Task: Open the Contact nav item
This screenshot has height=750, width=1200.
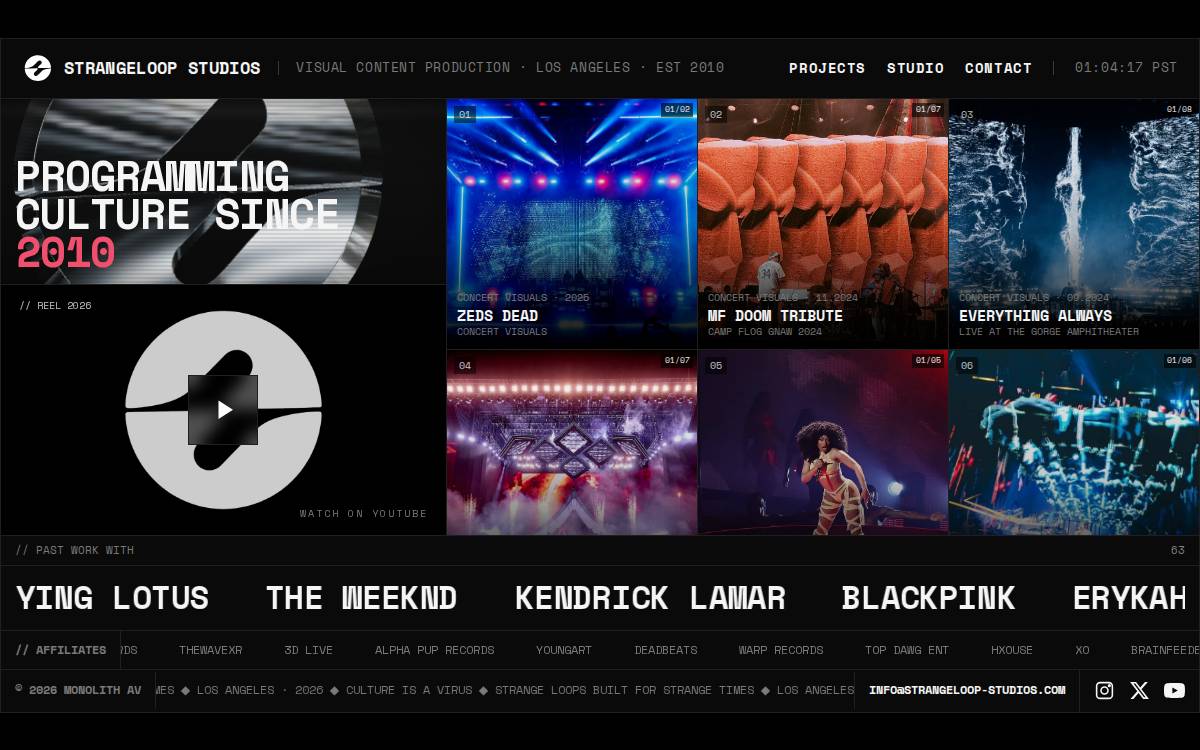Action: click(998, 68)
